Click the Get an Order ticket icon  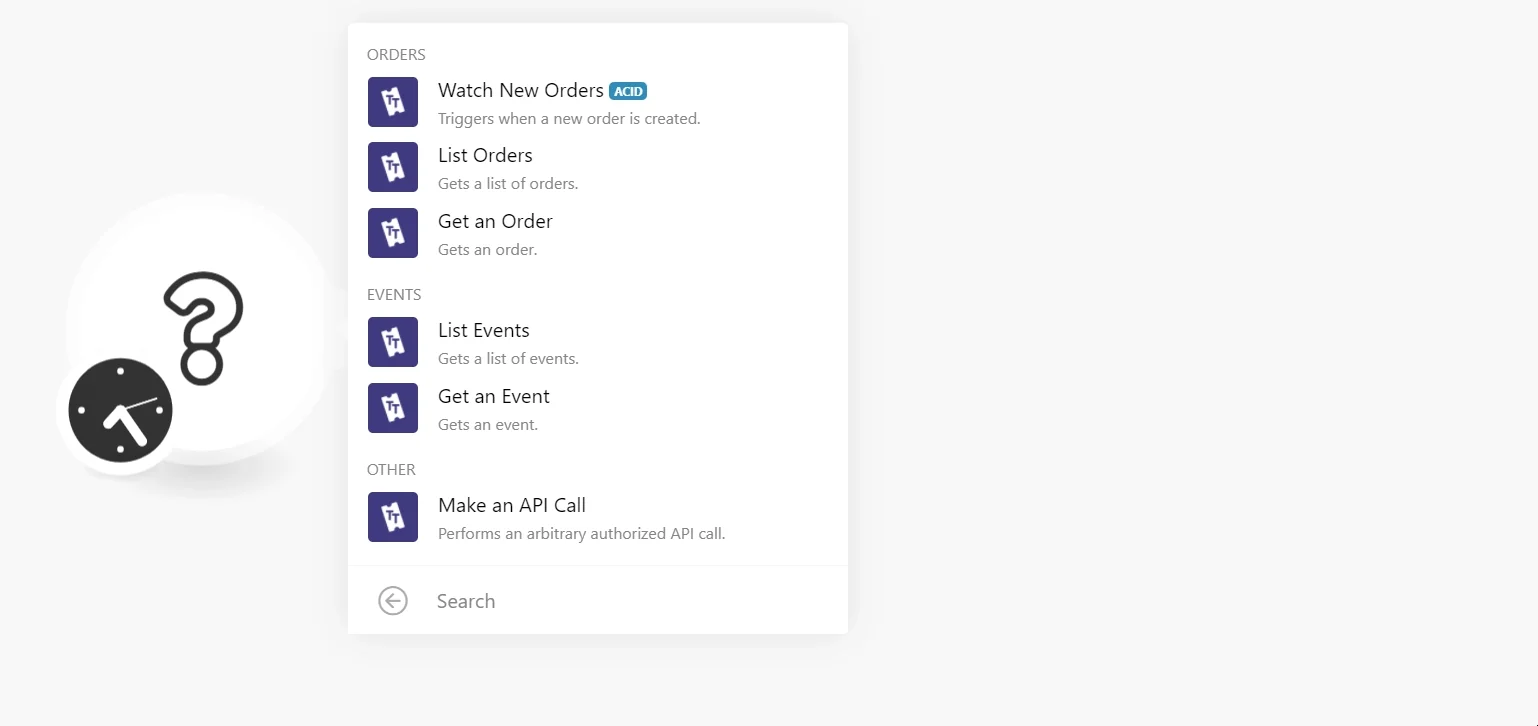393,233
